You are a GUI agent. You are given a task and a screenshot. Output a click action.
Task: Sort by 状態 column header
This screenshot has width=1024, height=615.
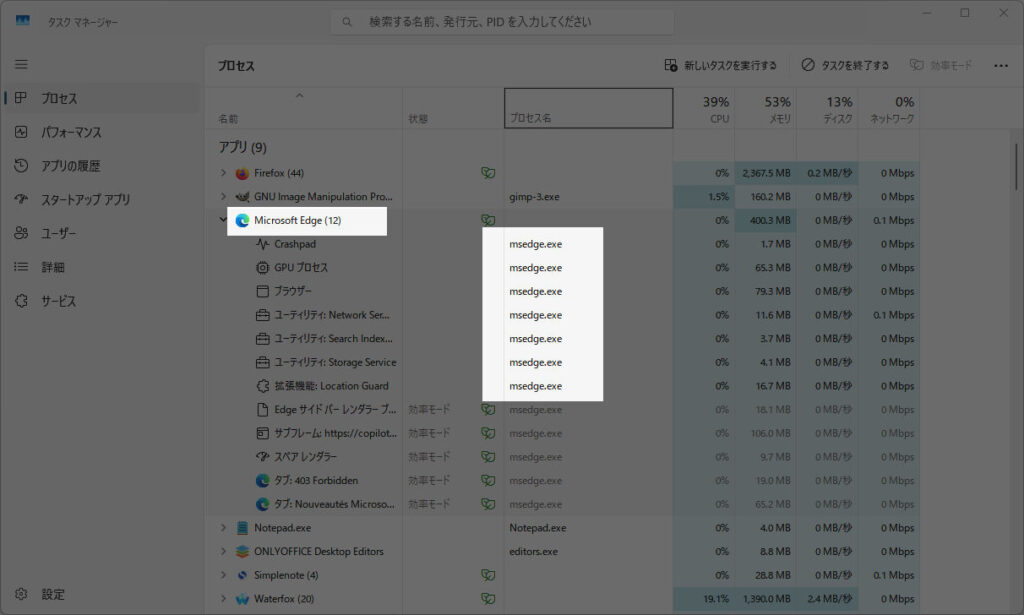pyautogui.click(x=453, y=108)
